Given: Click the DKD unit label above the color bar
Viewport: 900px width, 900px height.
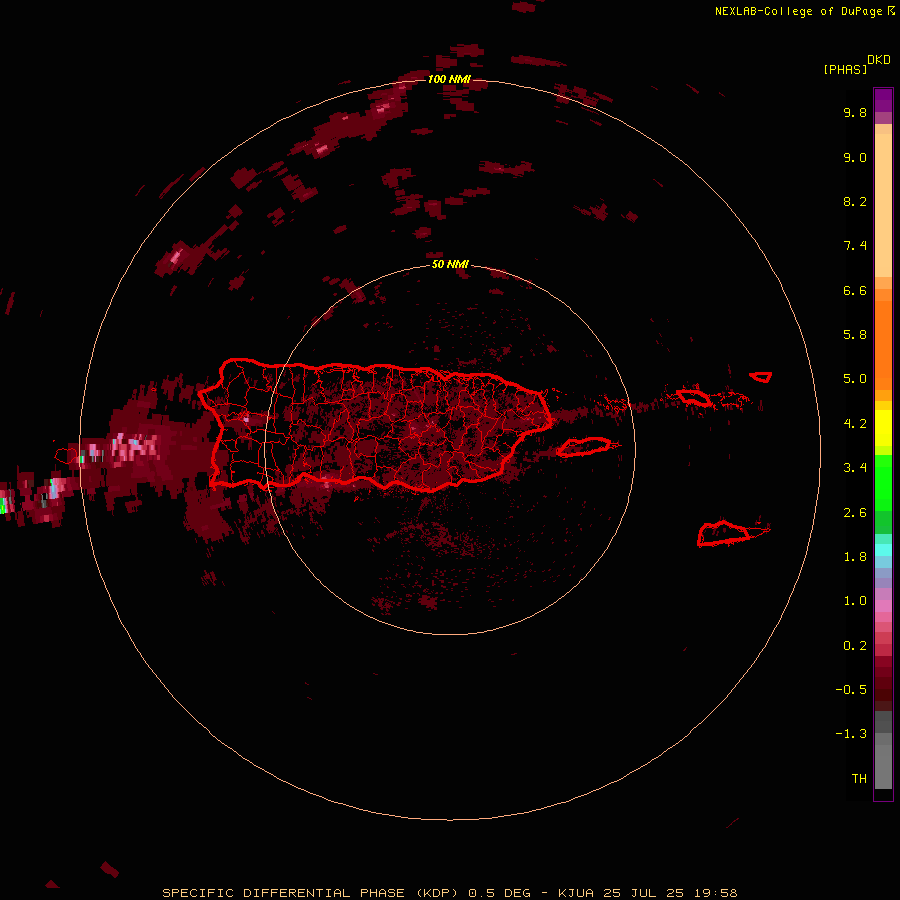Looking at the screenshot, I should tap(879, 60).
